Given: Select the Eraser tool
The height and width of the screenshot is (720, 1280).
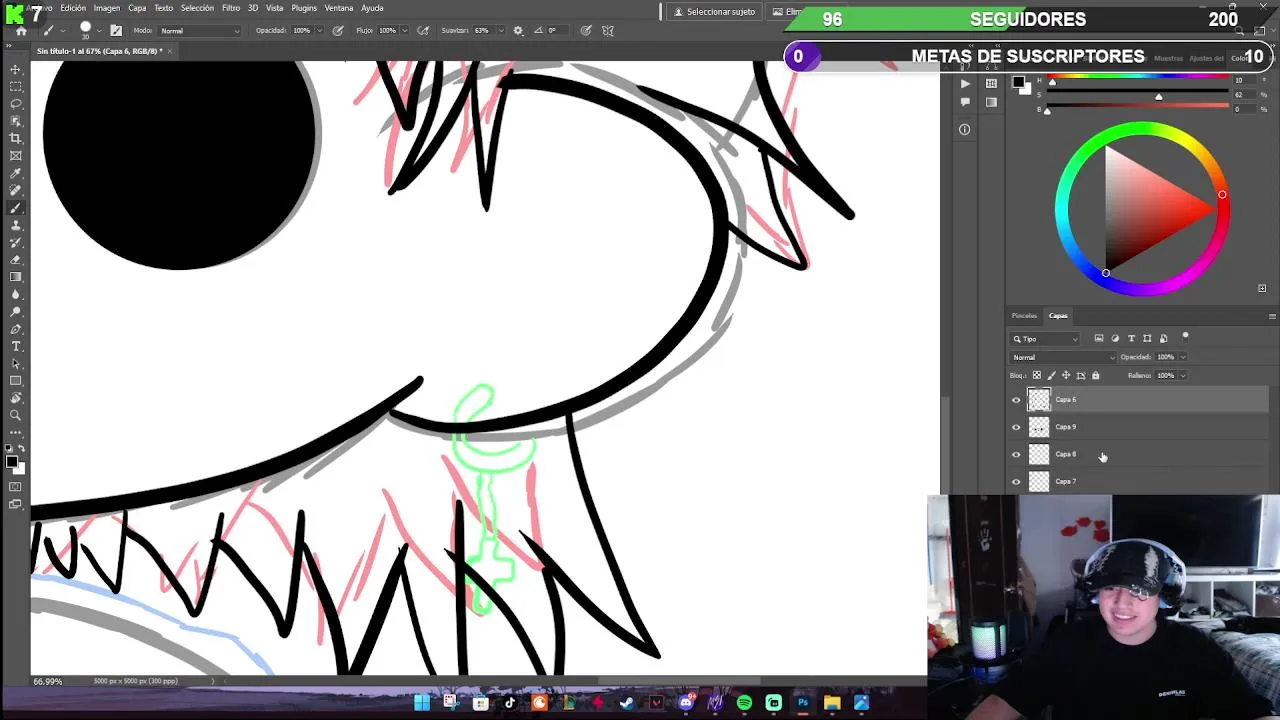Looking at the screenshot, I should click(15, 260).
